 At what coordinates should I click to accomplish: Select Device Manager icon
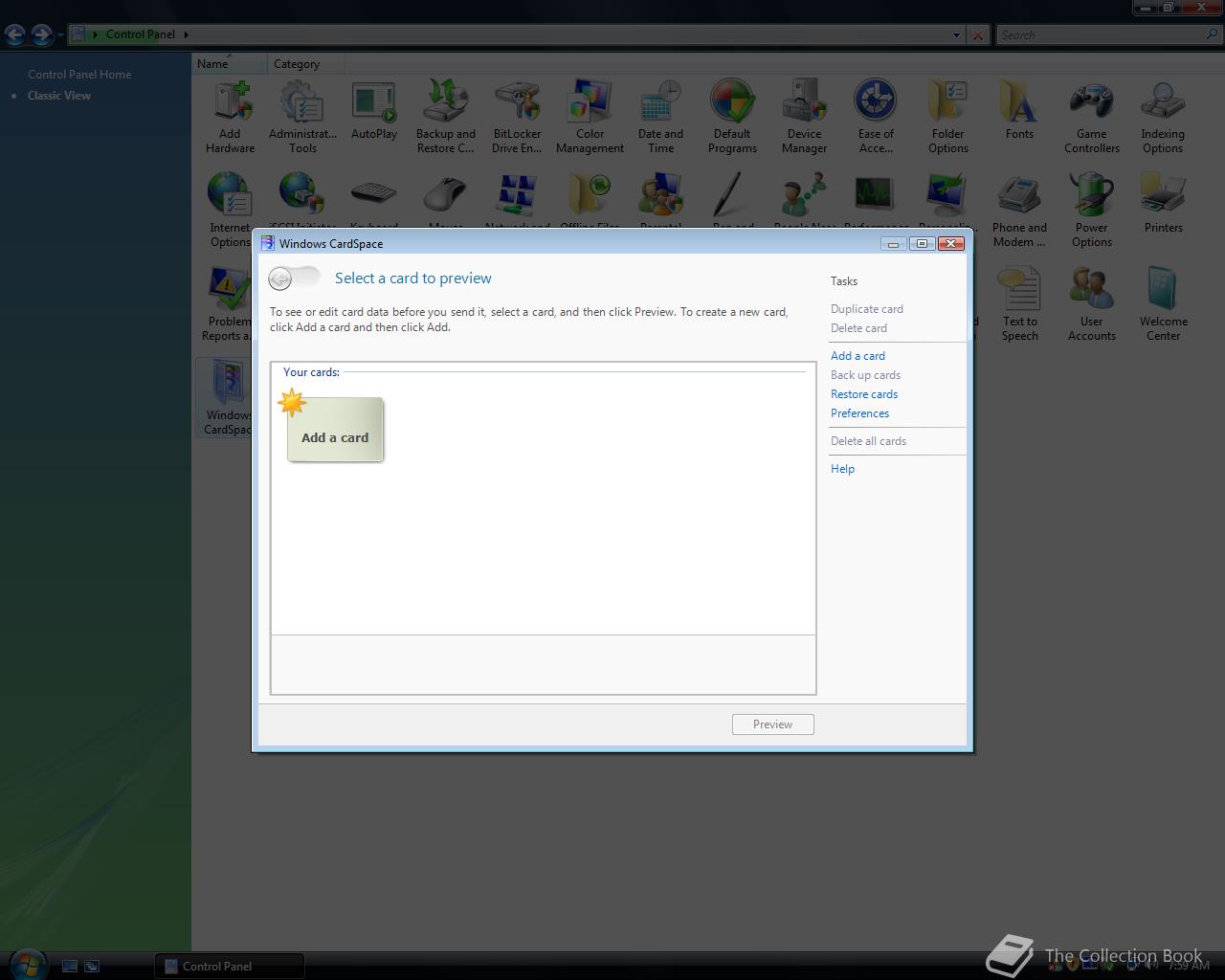(804, 116)
